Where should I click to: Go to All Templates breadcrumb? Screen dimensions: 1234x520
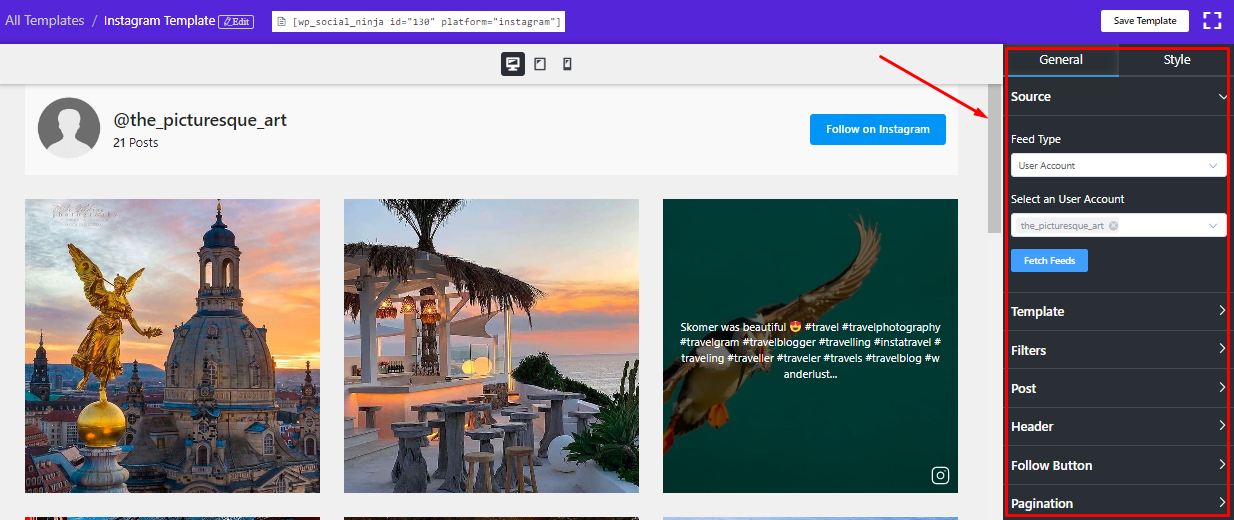[x=45, y=20]
